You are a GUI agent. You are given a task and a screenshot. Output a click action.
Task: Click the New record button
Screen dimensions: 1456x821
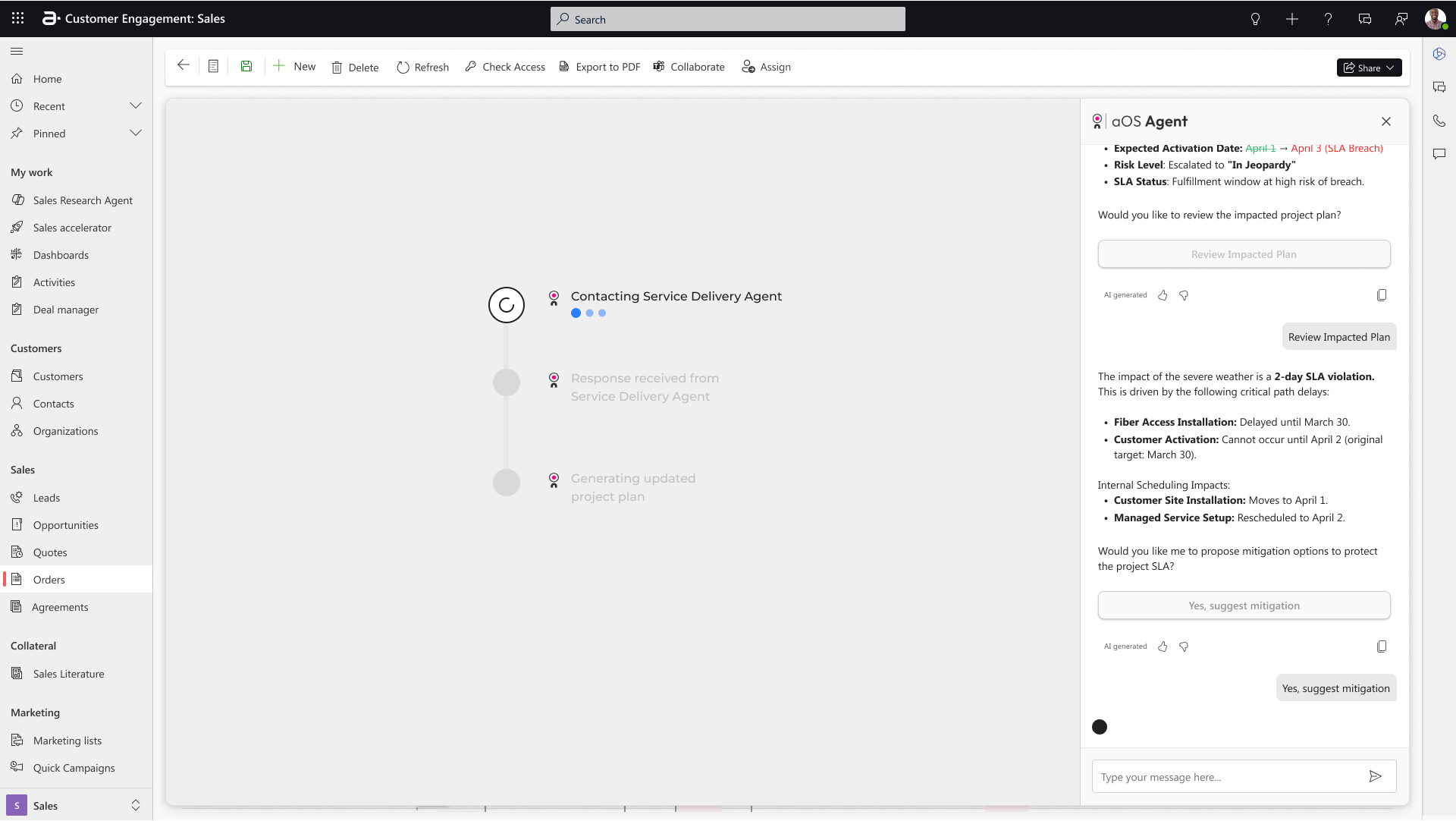tap(294, 66)
